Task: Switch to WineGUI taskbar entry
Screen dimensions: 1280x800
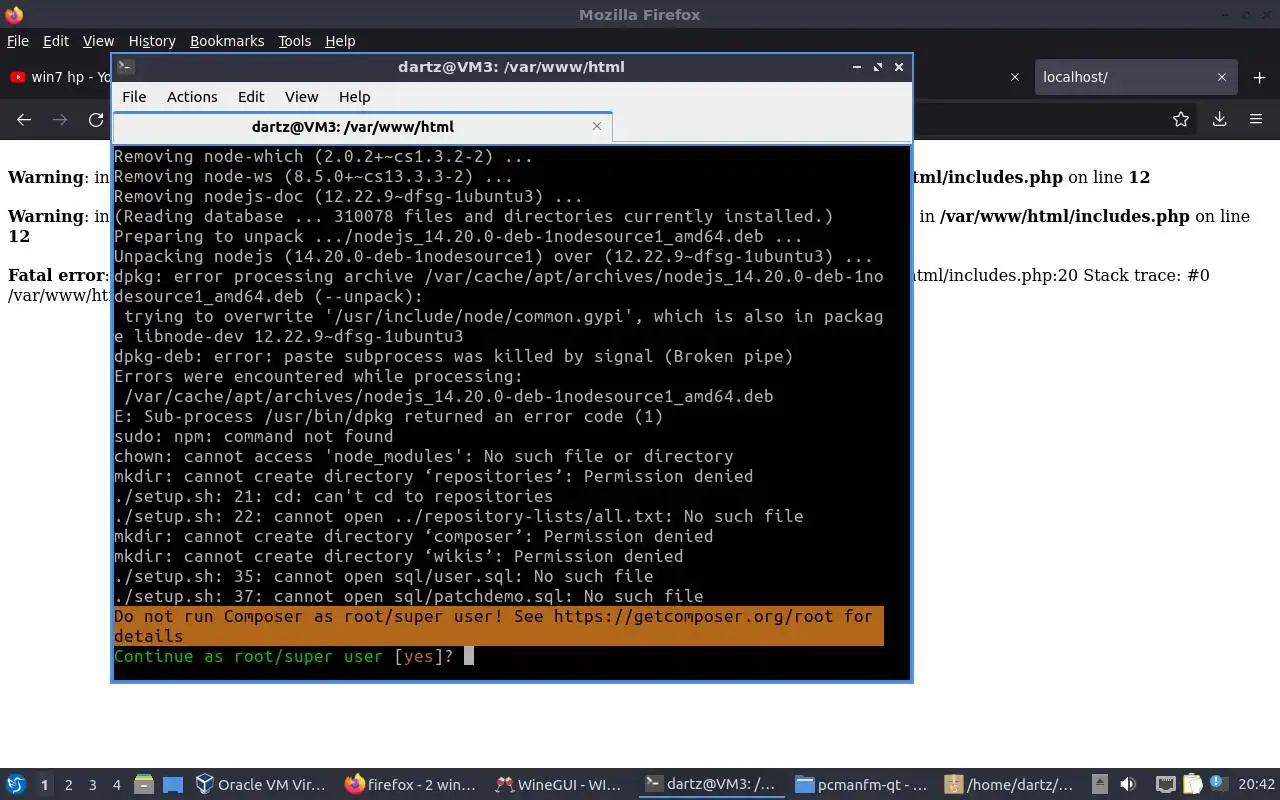Action: pyautogui.click(x=560, y=785)
